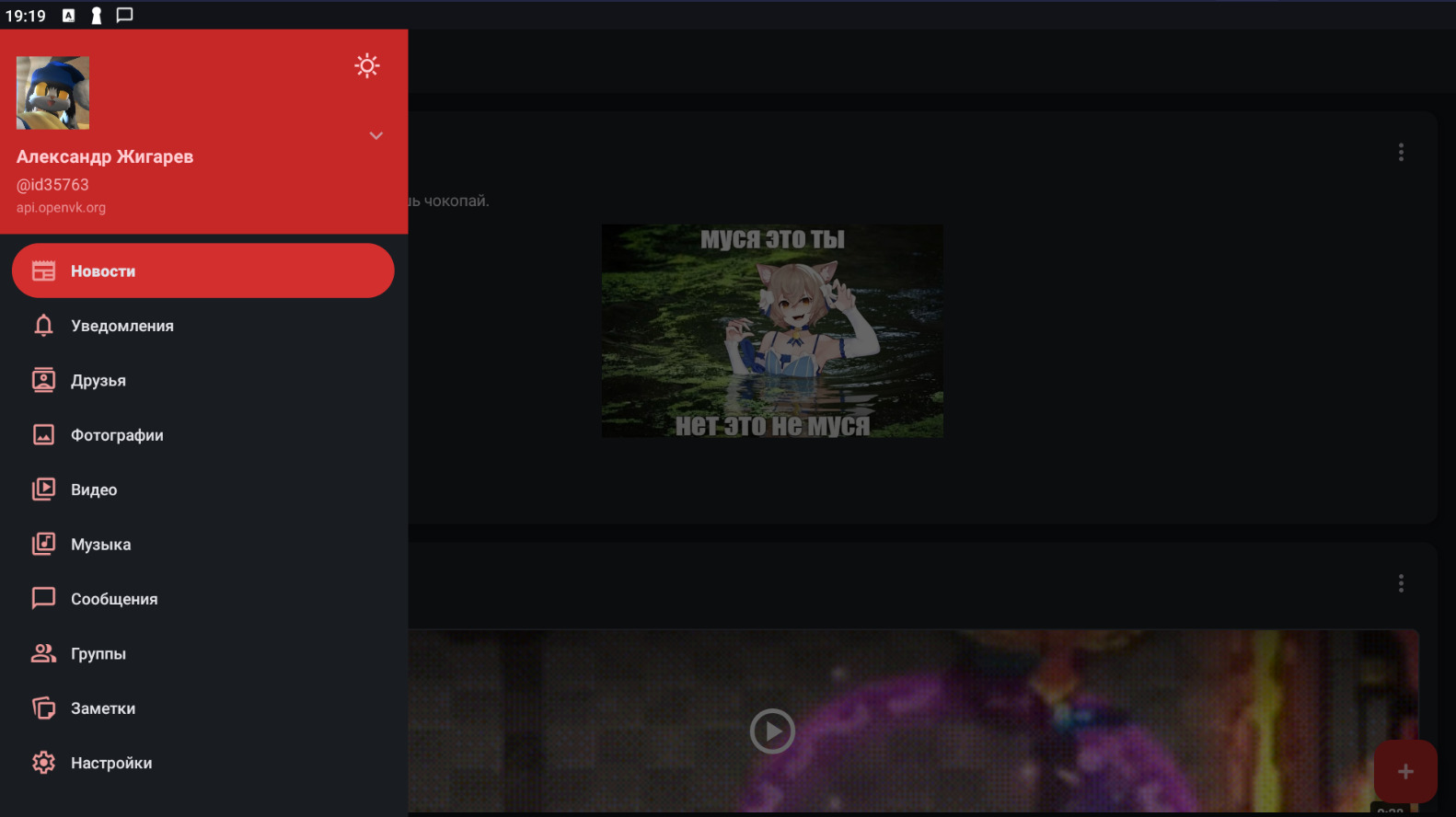The height and width of the screenshot is (817, 1456).
Task: Open Фотографии from the drawer
Action: [203, 435]
